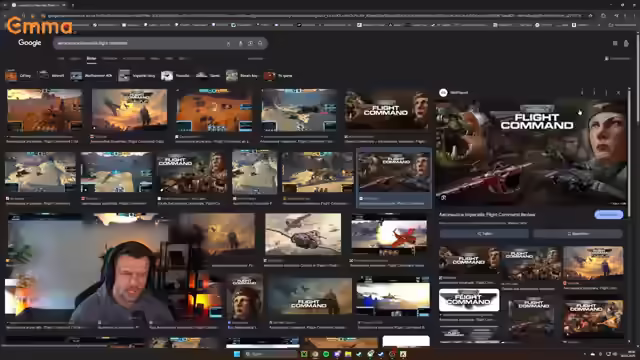Viewport: 640px width, 360px height.
Task: Open the Google apps grid icon
Action: click(615, 43)
